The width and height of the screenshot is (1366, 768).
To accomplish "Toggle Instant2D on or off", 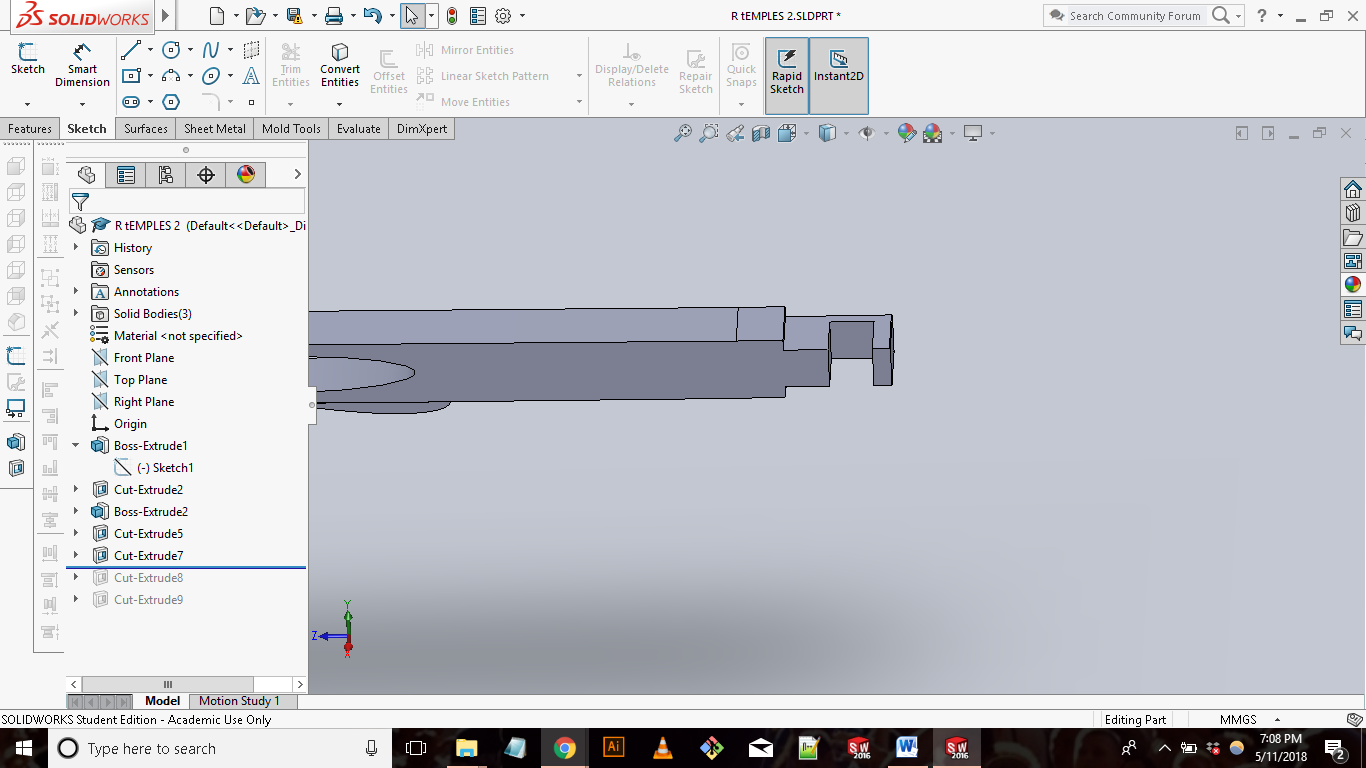I will coord(839,76).
